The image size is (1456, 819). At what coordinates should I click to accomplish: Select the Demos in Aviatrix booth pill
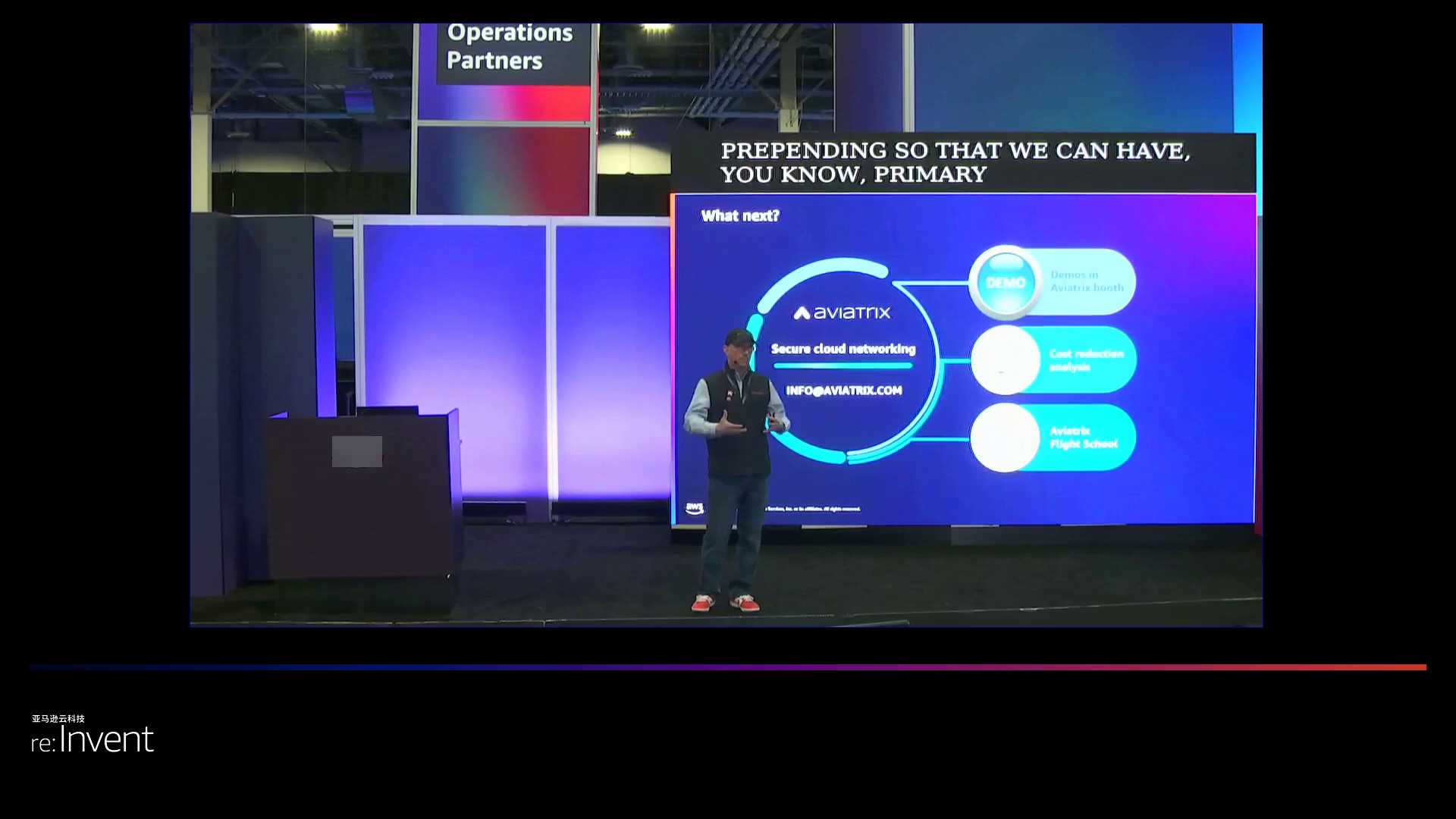pyautogui.click(x=1087, y=281)
